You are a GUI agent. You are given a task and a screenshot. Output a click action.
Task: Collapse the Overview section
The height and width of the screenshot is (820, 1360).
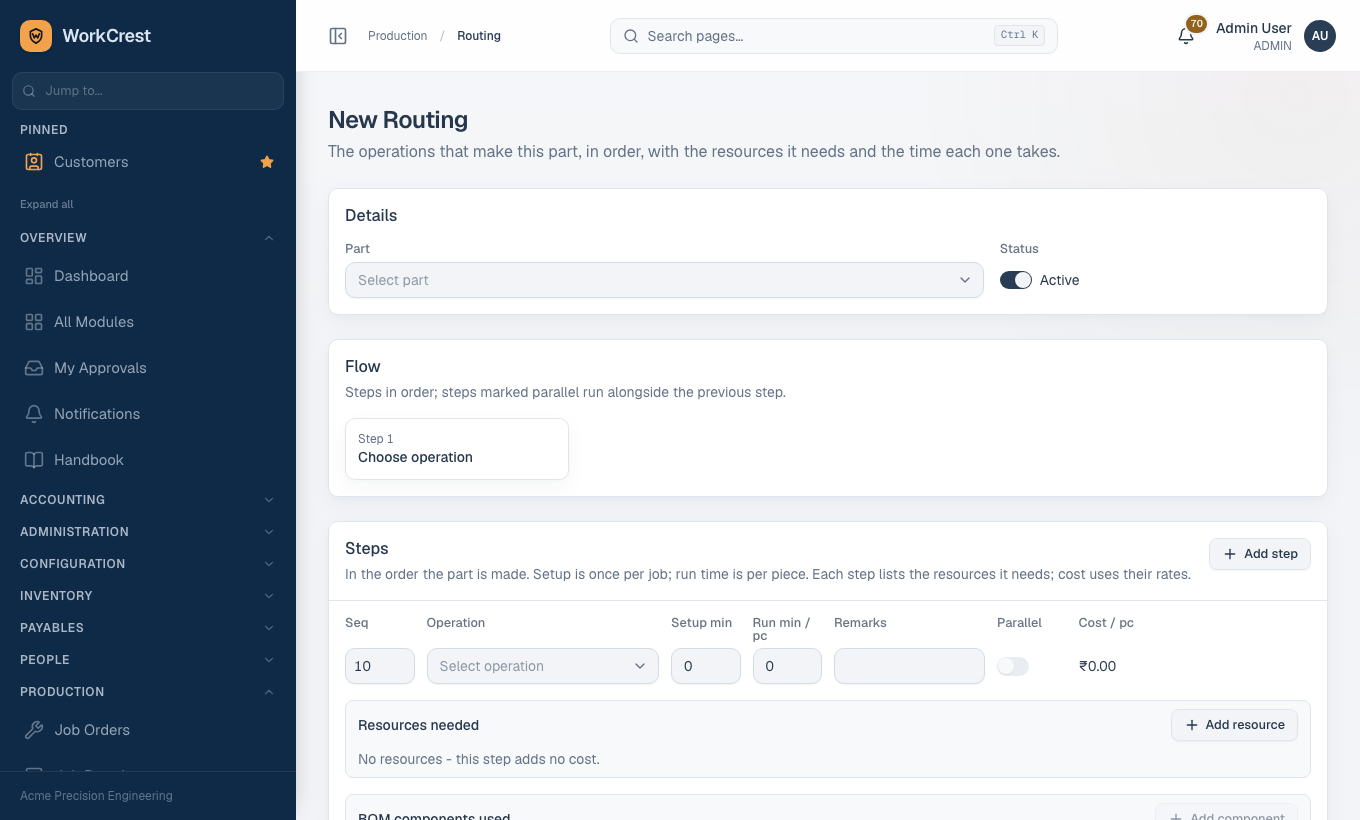pos(148,238)
